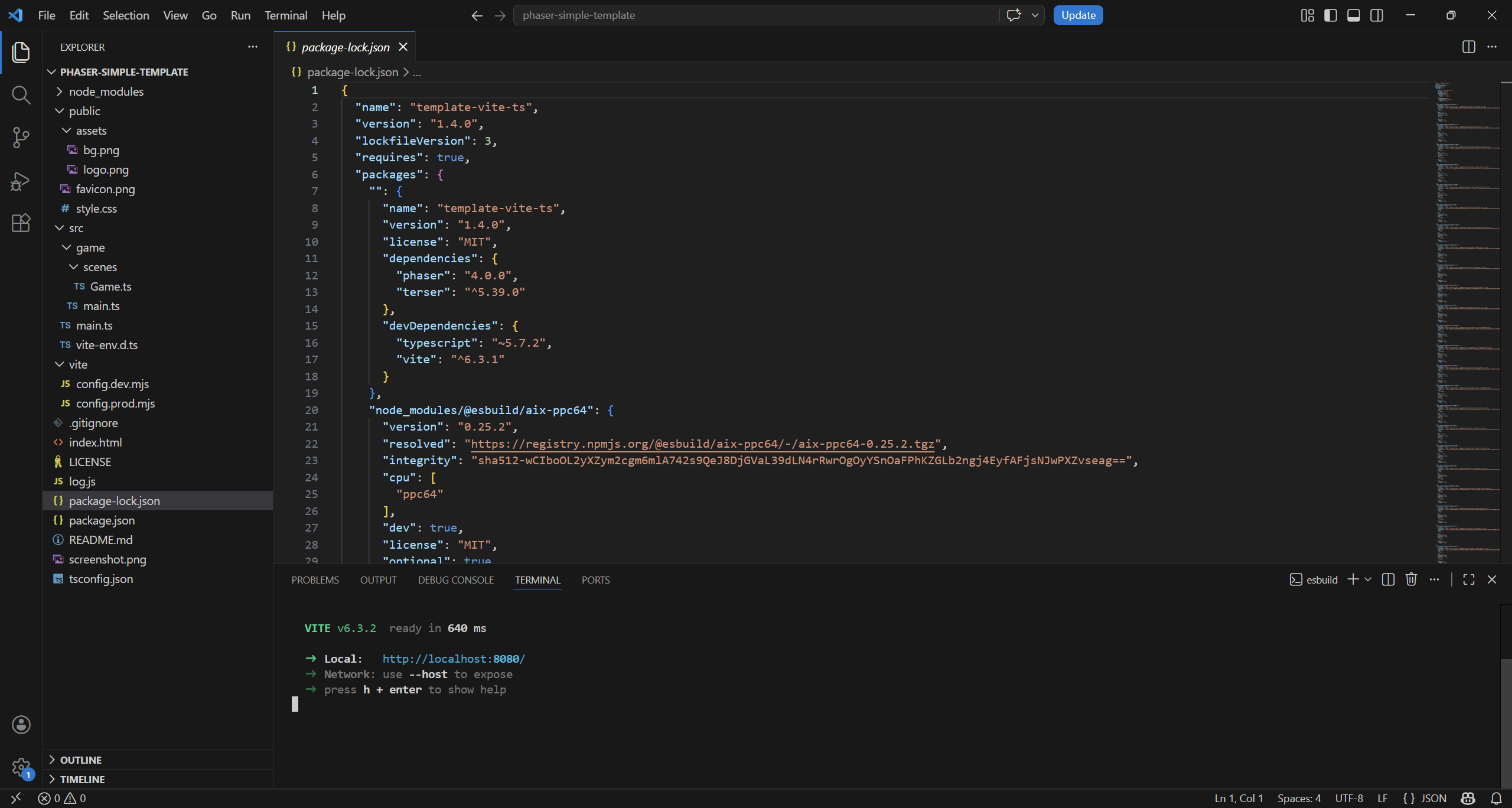Click the Accounts icon
The image size is (1512, 808).
point(21,725)
